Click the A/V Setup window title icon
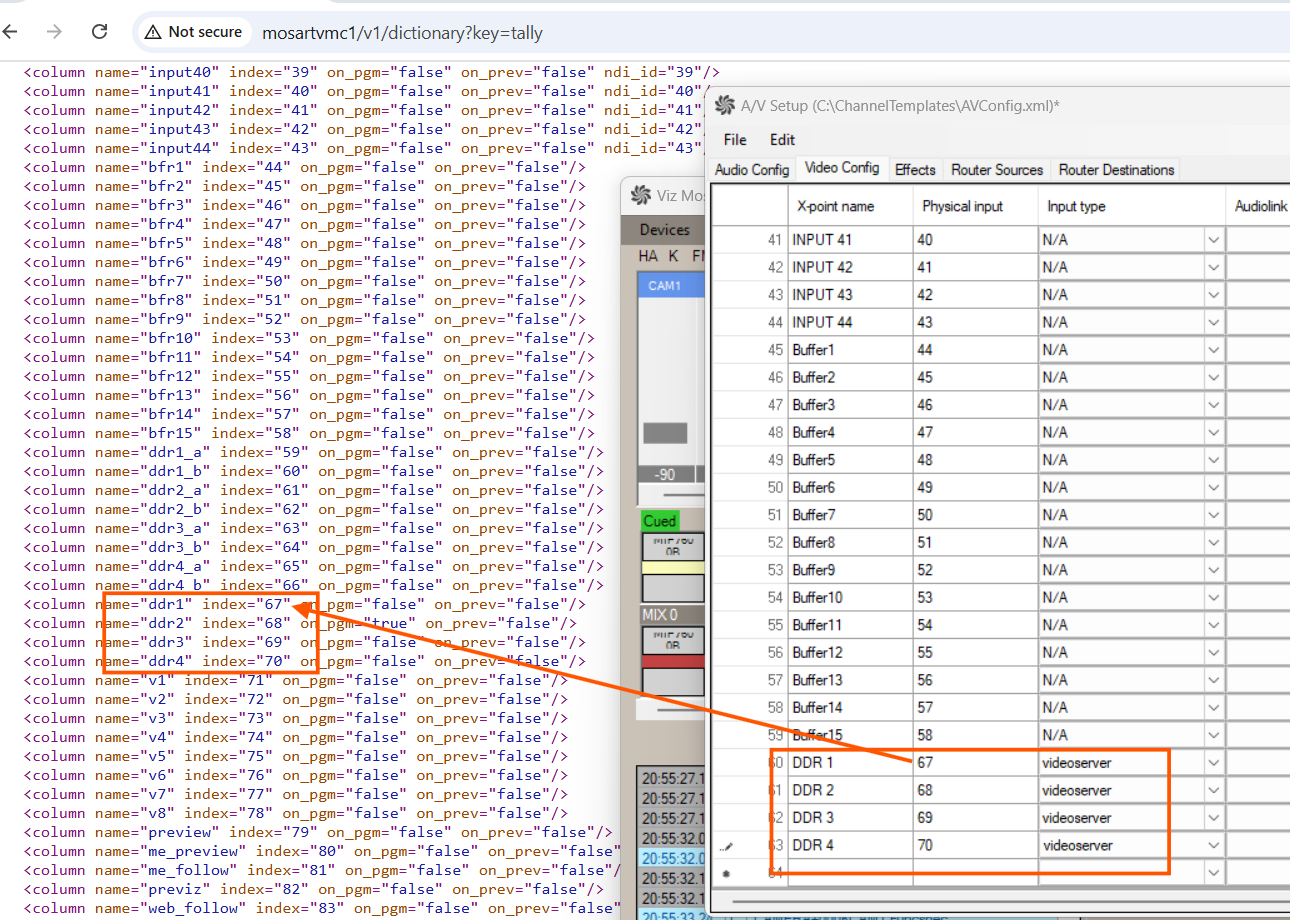The width and height of the screenshot is (1290, 920). 725,105
